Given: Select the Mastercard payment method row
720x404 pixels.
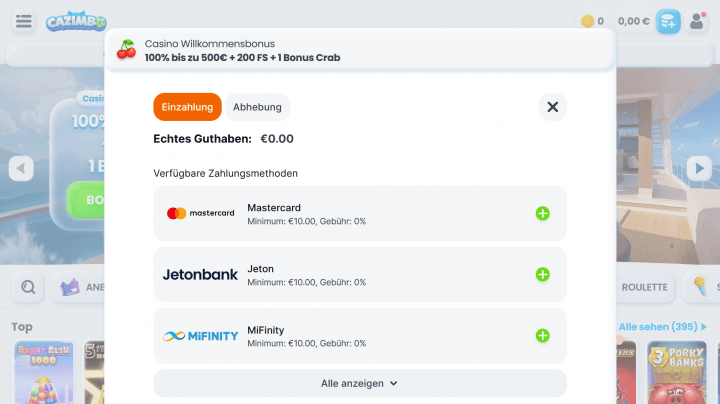Looking at the screenshot, I should (360, 213).
